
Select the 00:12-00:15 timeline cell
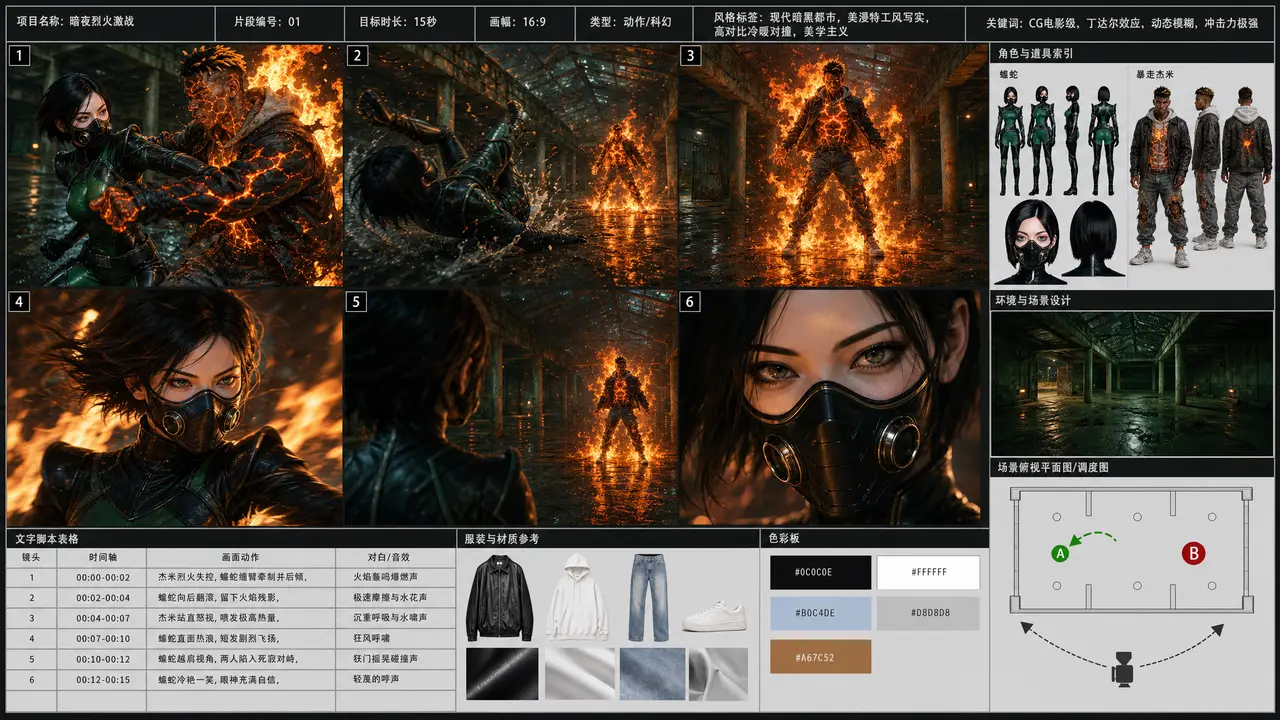tap(102, 679)
